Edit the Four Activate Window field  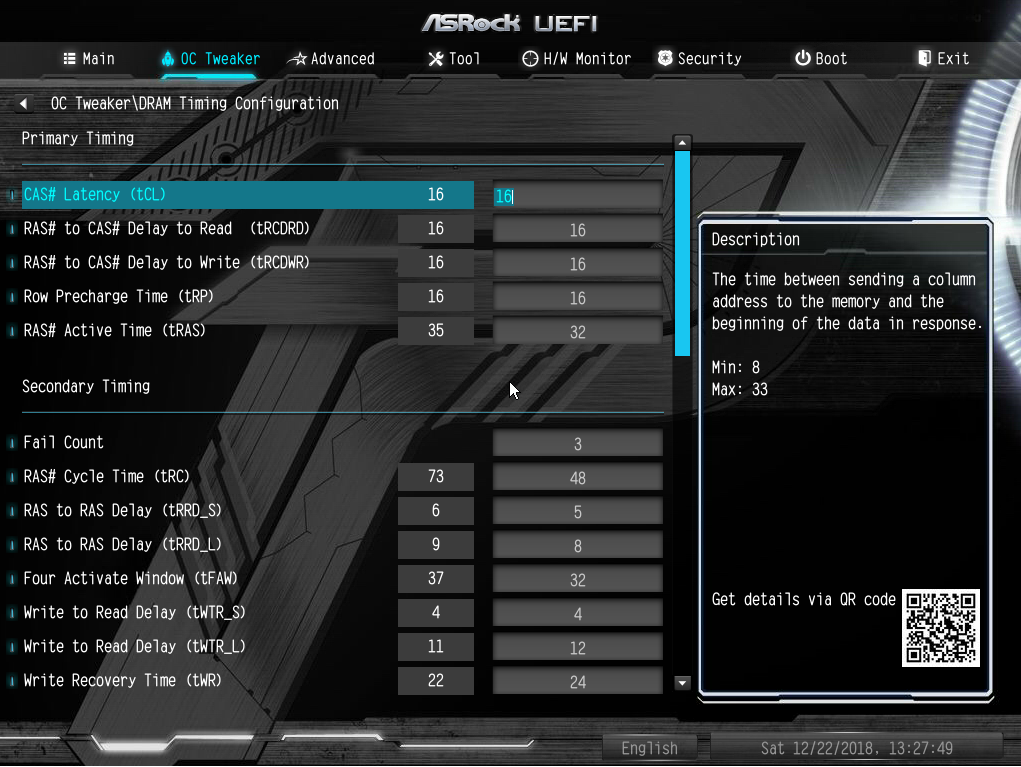pyautogui.click(x=578, y=579)
